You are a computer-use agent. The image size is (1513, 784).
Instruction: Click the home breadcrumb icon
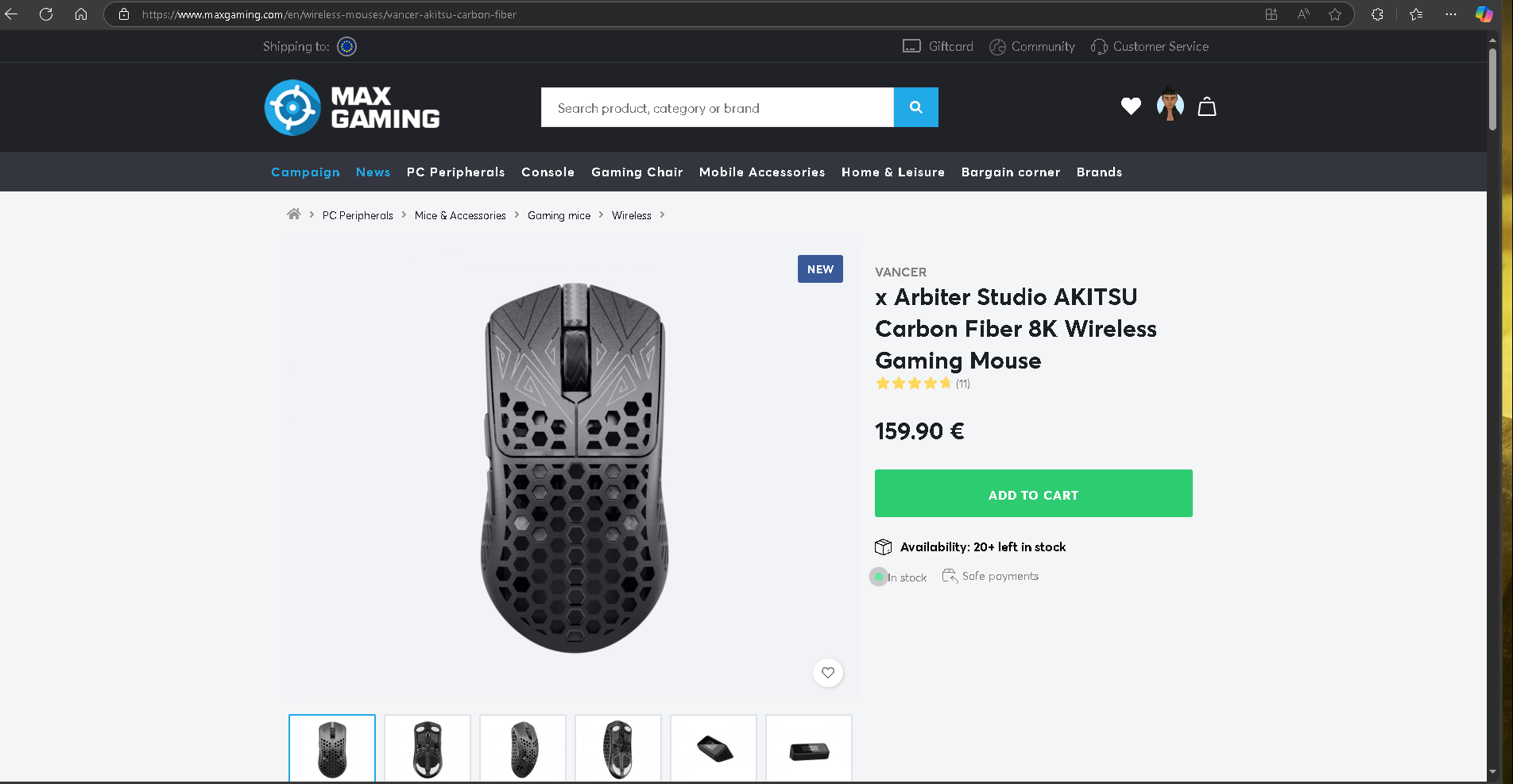point(294,214)
